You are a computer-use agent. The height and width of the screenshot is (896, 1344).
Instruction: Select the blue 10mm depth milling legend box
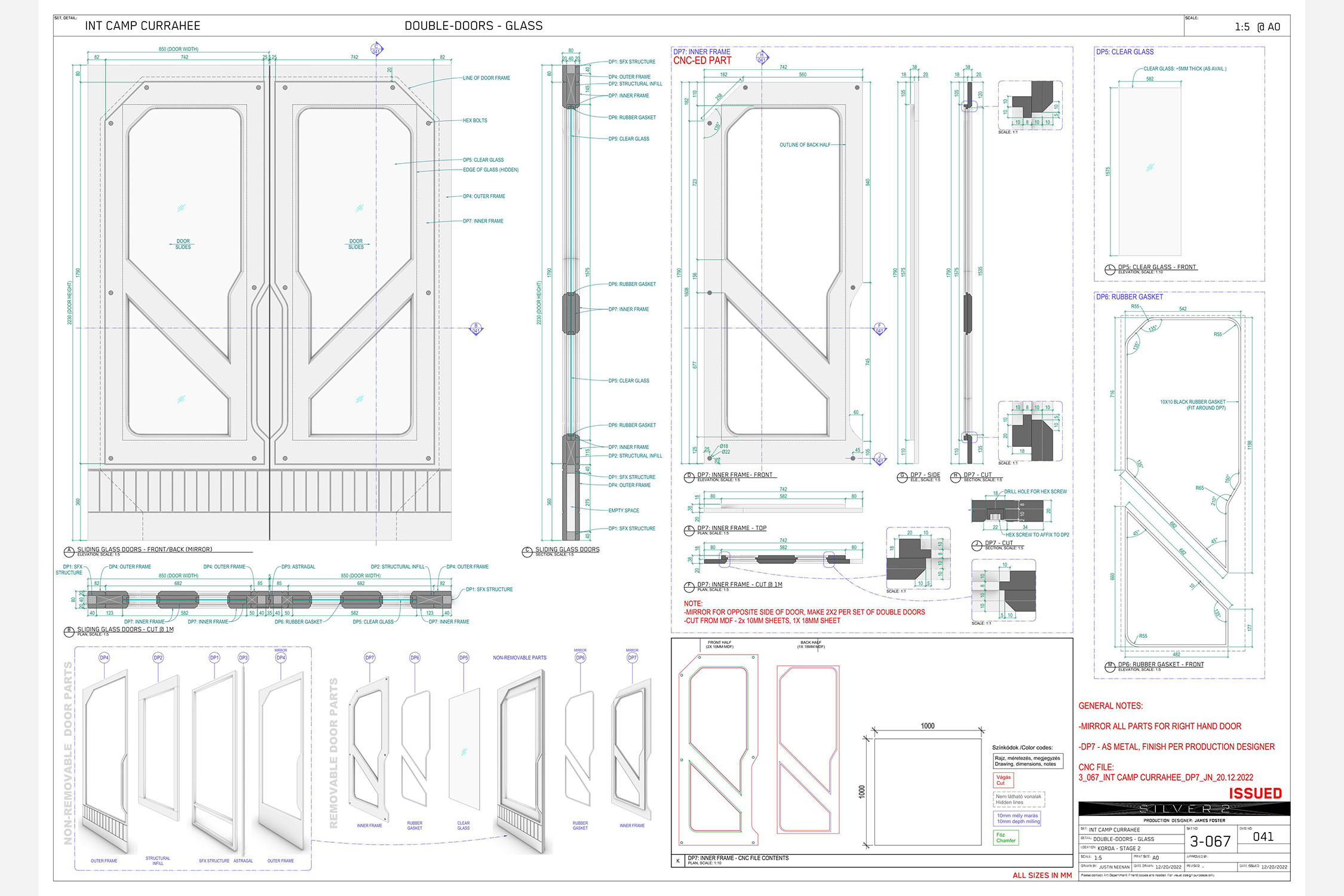pos(1018,818)
